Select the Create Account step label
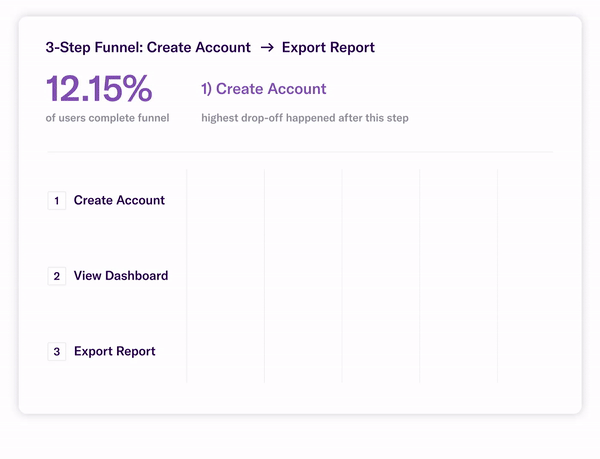The height and width of the screenshot is (459, 600). pyautogui.click(x=119, y=201)
